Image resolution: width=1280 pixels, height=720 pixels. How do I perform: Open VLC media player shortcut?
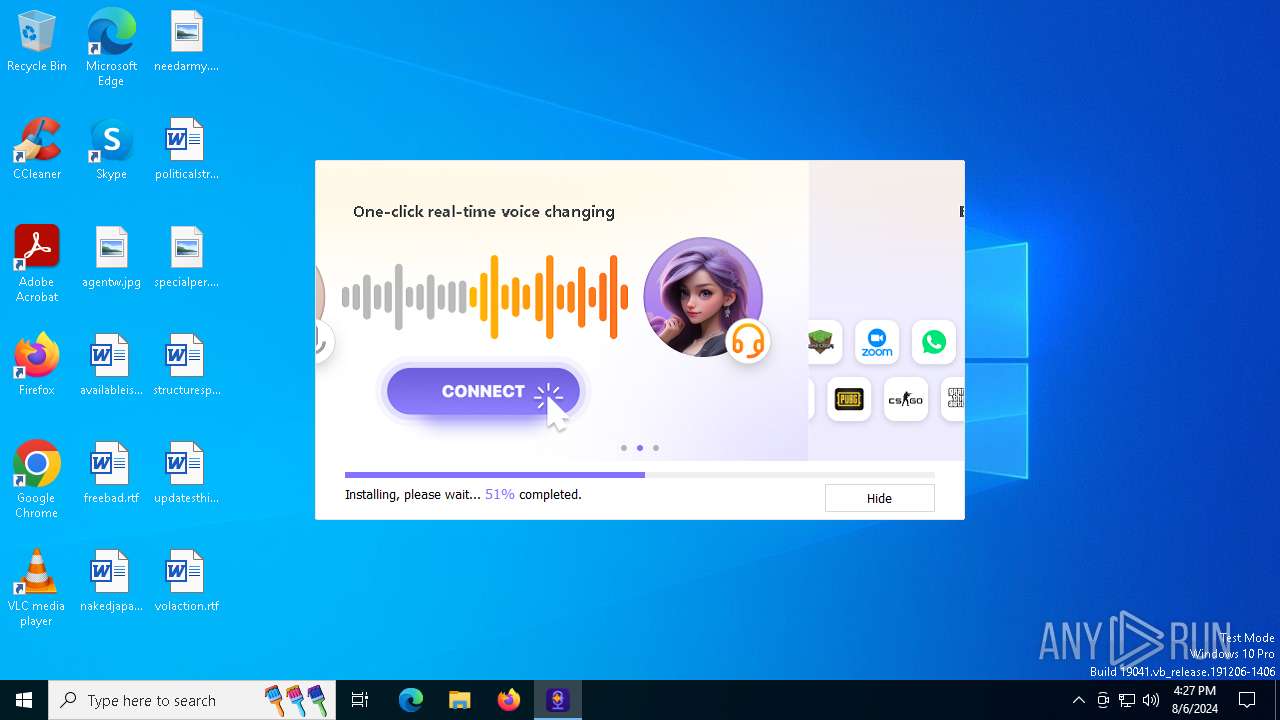[37, 588]
